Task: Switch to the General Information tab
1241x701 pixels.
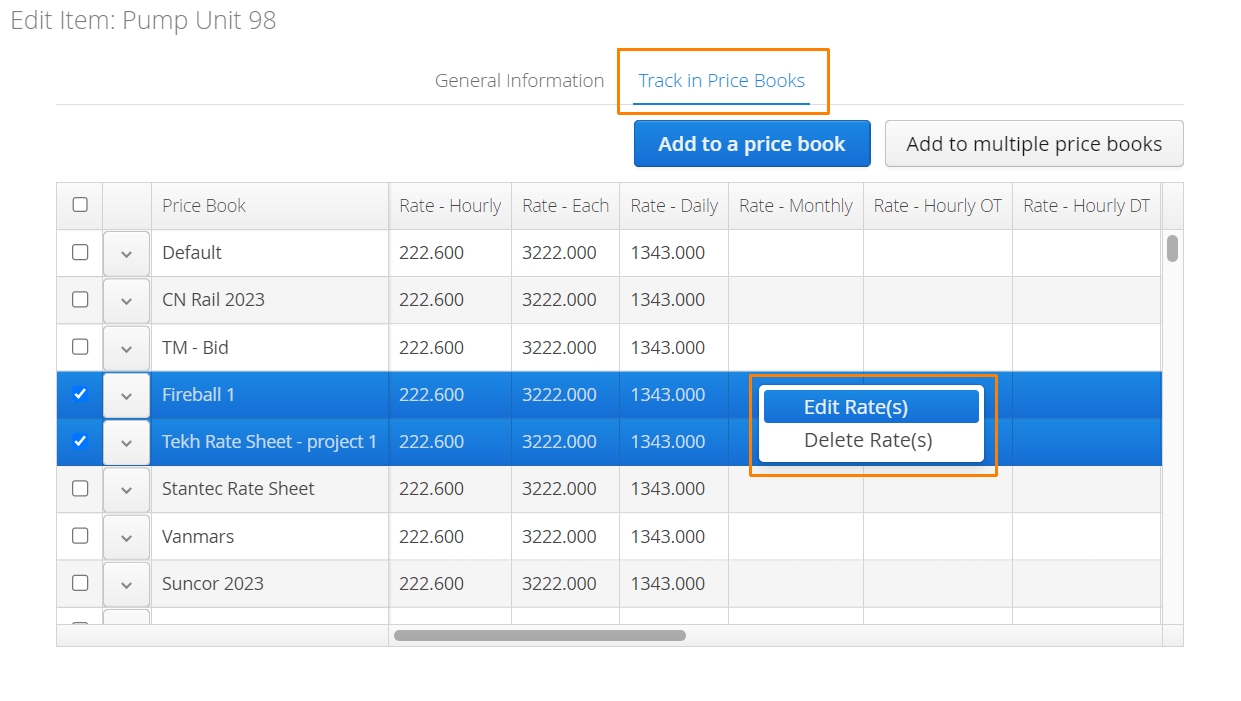Action: pos(519,81)
